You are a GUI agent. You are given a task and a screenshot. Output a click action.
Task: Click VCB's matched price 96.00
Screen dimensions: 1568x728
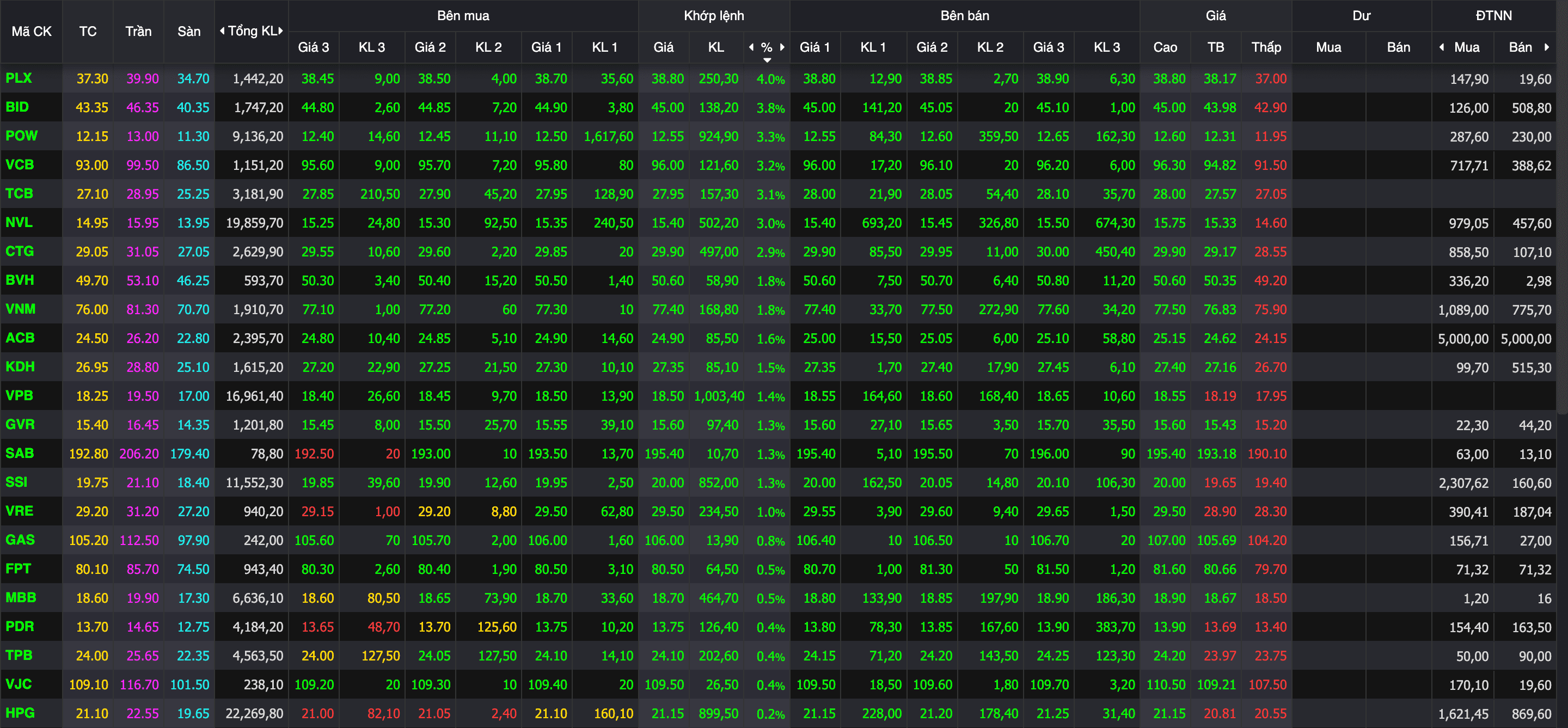(x=667, y=165)
